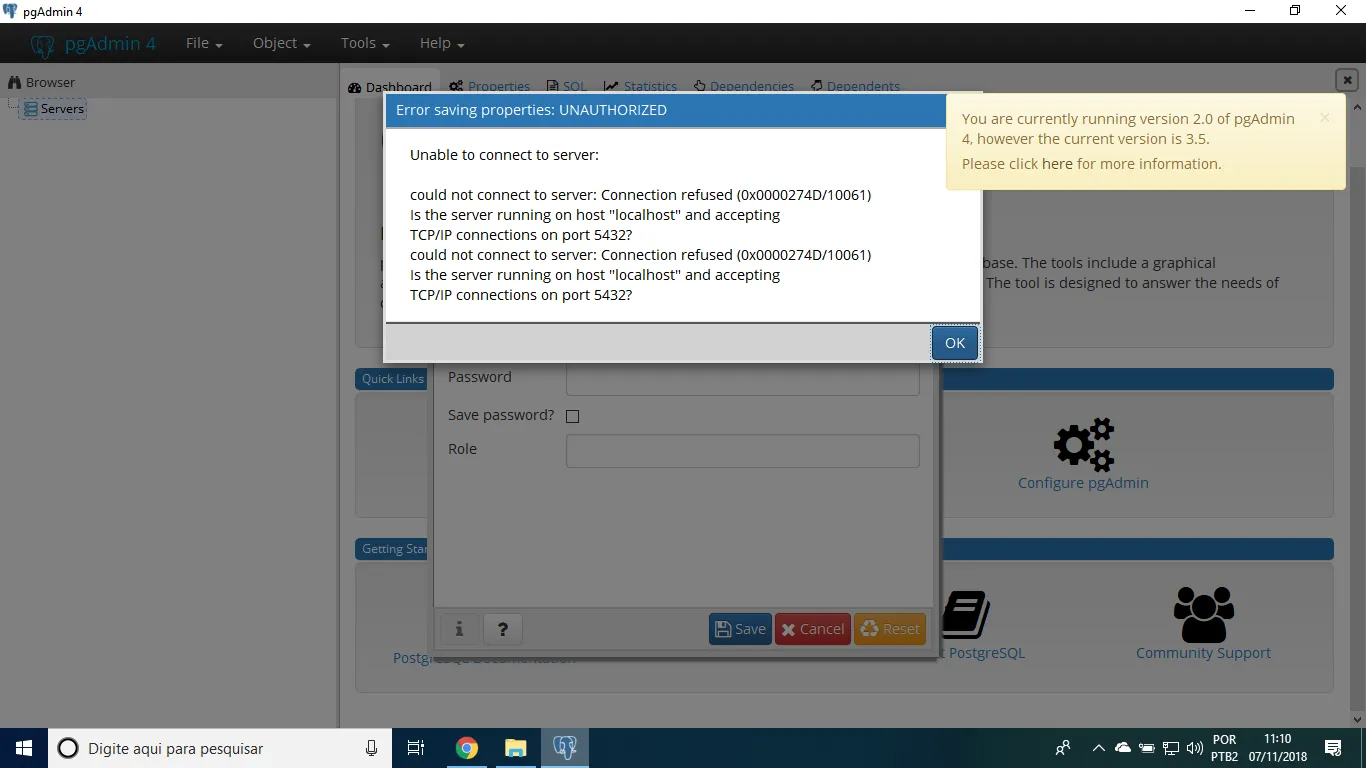Click the pgAdmin 4 elephant logo in navbar

[x=42, y=45]
